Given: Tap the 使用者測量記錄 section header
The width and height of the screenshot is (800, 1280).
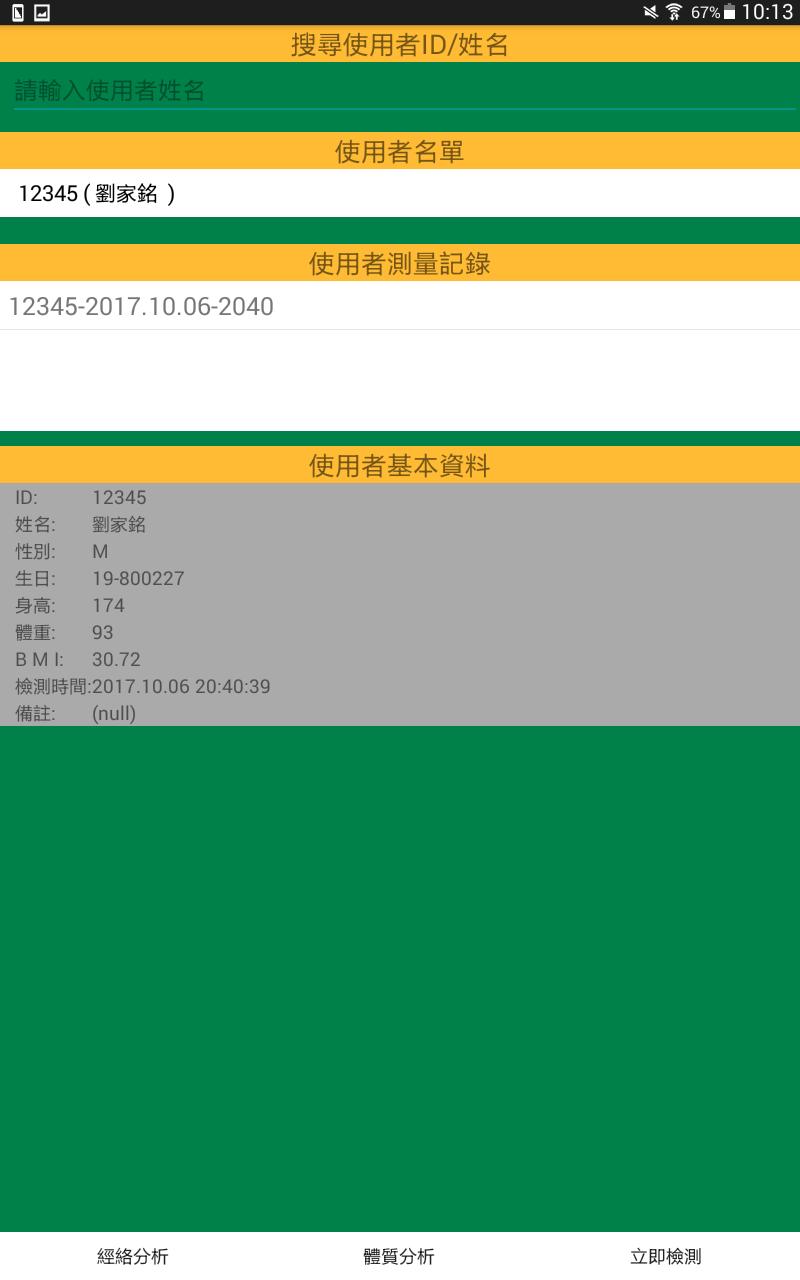Looking at the screenshot, I should point(400,264).
